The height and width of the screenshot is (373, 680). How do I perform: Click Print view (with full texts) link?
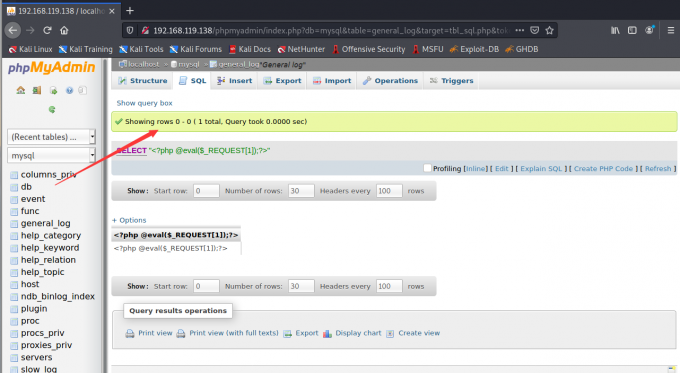coord(234,333)
